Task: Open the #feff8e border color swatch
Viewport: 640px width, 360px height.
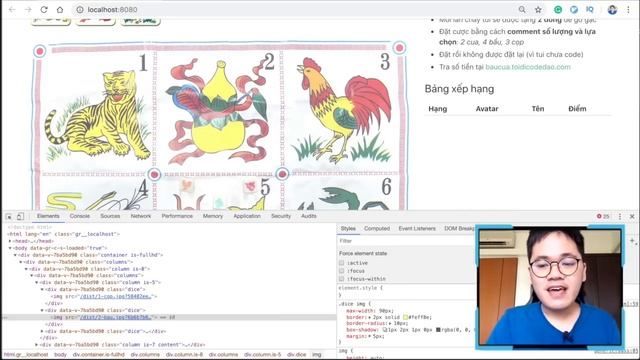Action: pyautogui.click(x=405, y=317)
